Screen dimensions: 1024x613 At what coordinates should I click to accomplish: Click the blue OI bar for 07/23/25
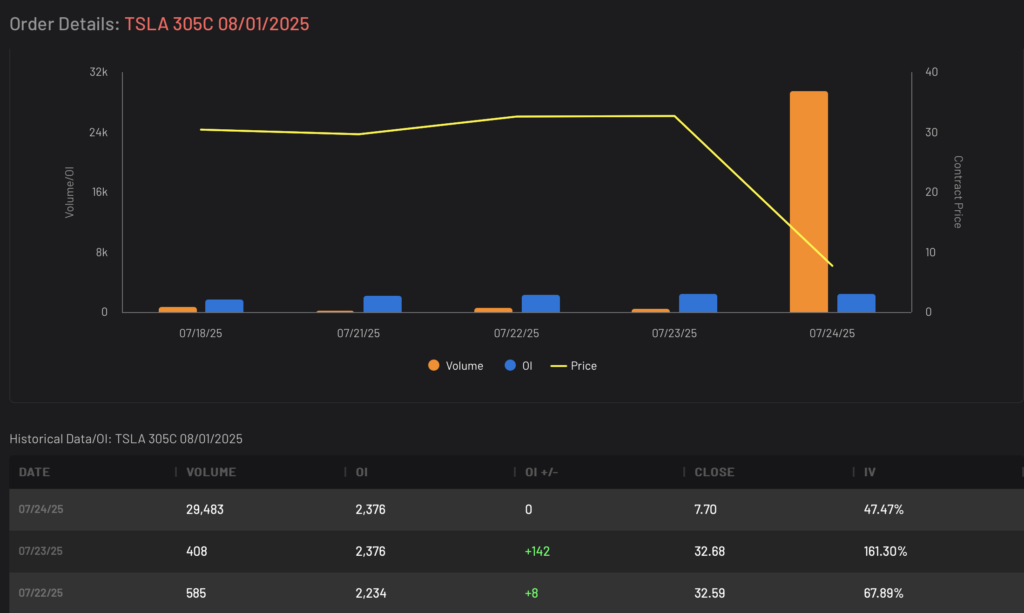coord(698,303)
